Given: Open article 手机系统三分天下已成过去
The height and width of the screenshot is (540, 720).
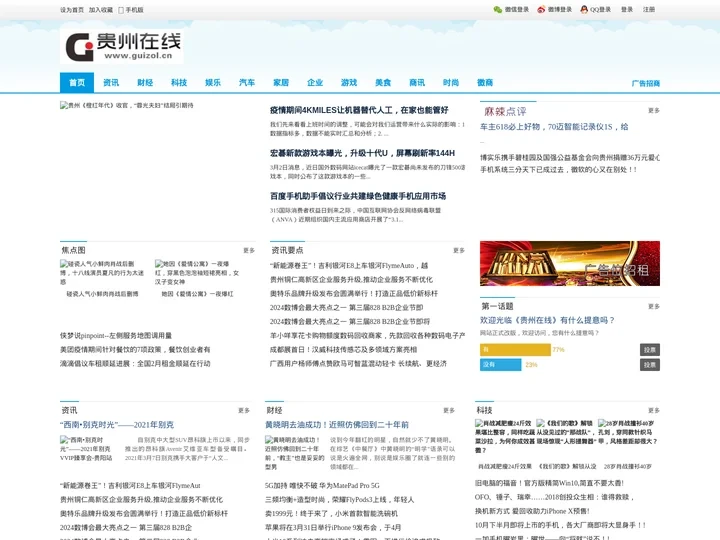Looking at the screenshot, I should (558, 169).
